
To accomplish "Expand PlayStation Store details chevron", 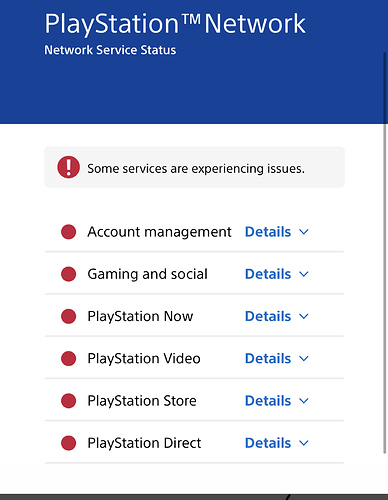I will tap(304, 401).
